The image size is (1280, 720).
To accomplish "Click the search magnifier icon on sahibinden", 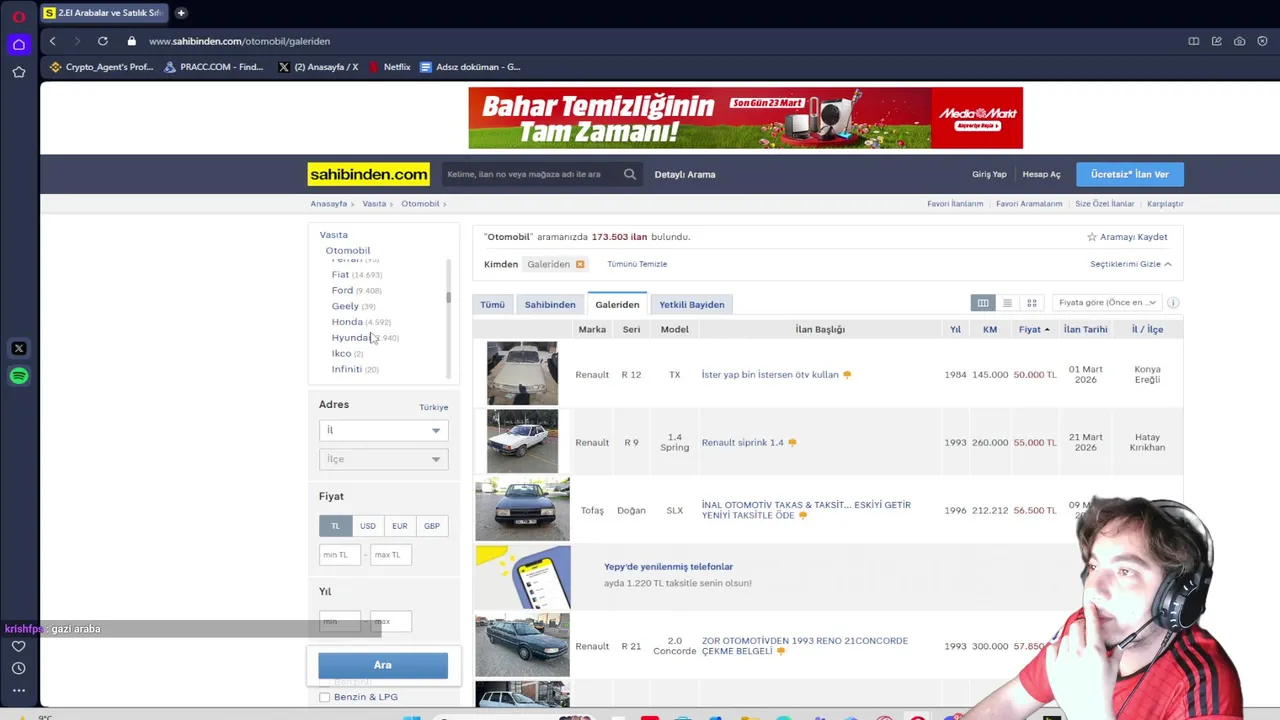I will click(630, 174).
